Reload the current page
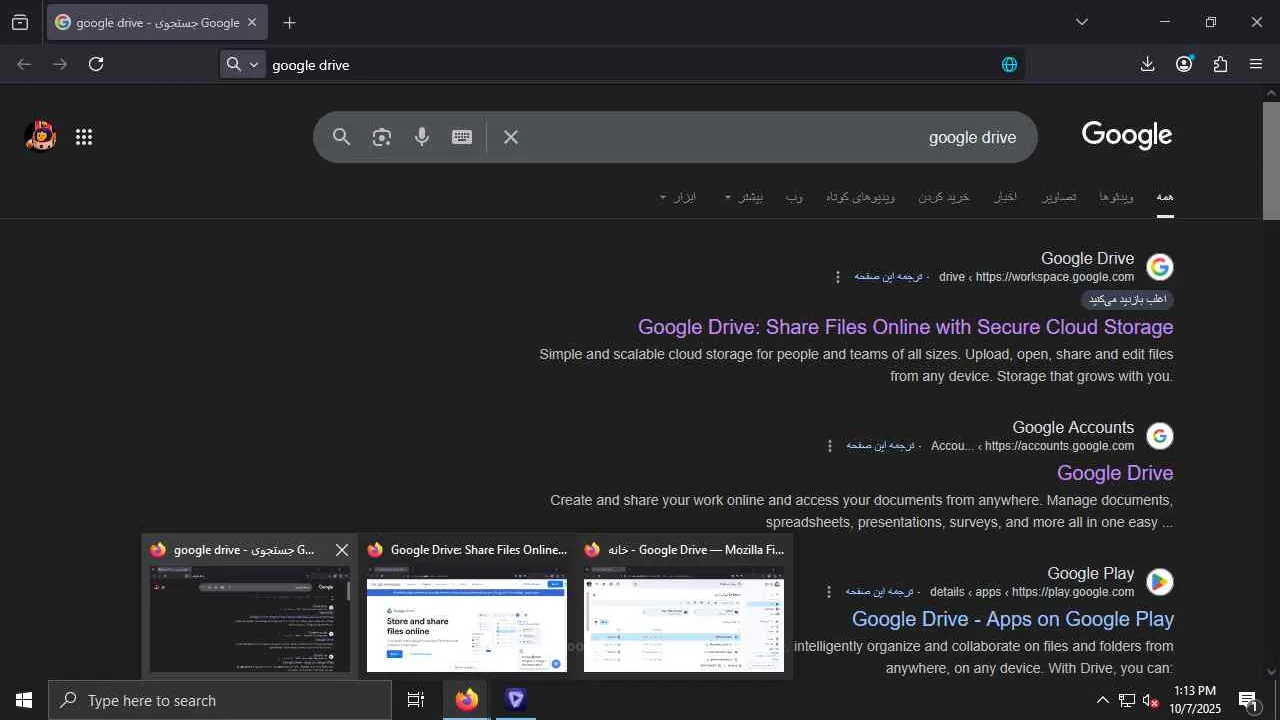 coord(96,64)
